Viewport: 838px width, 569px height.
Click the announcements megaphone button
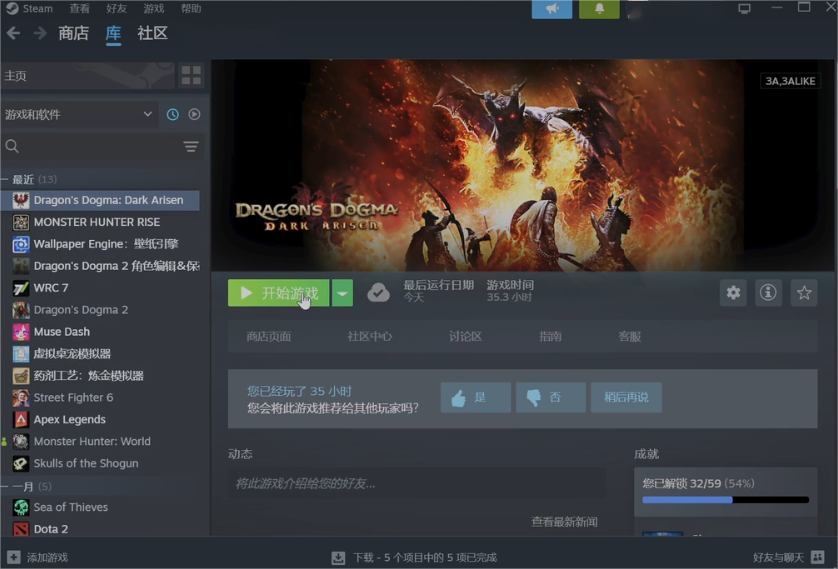(x=552, y=9)
